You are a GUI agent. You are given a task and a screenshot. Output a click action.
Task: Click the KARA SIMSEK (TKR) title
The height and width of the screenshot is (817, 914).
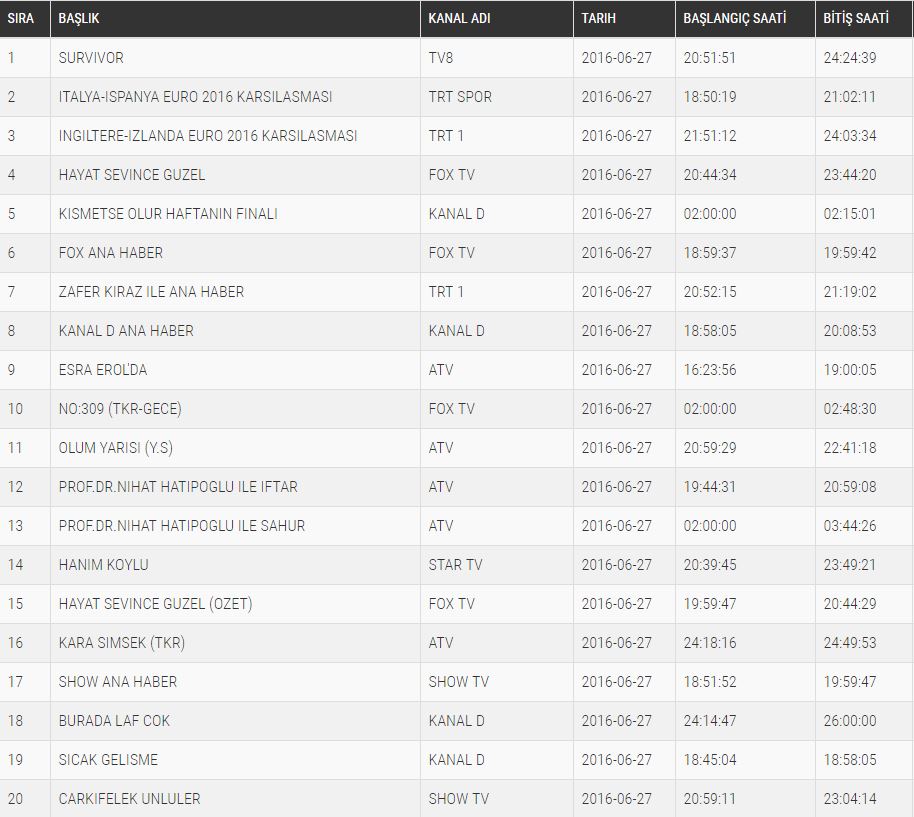tap(122, 643)
